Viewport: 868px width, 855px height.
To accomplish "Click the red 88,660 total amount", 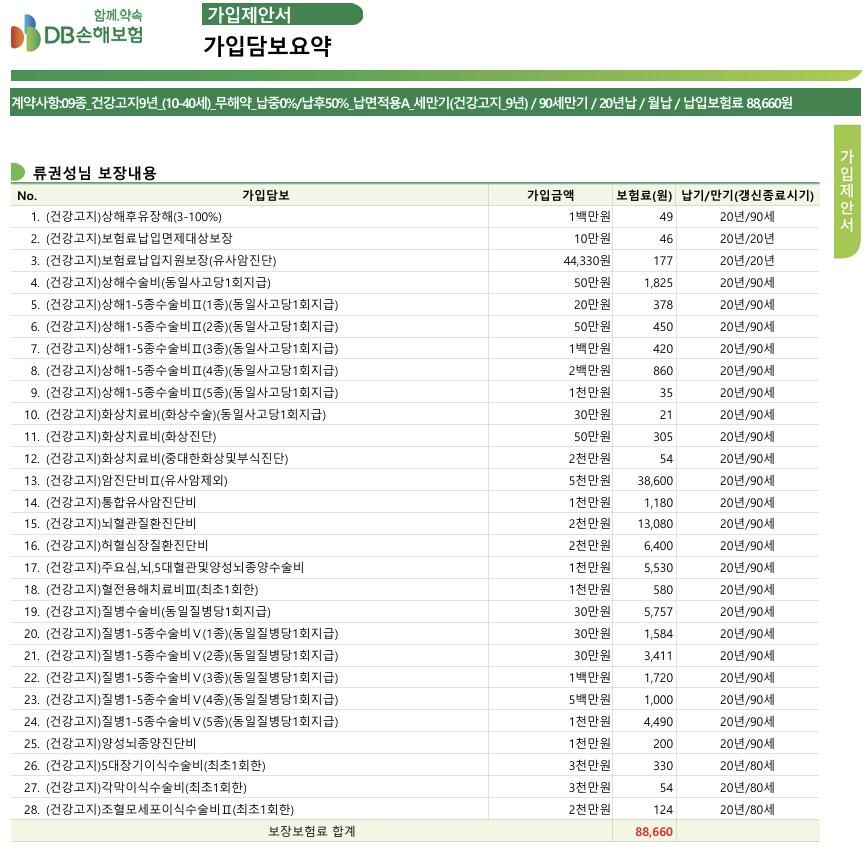I will pos(654,831).
